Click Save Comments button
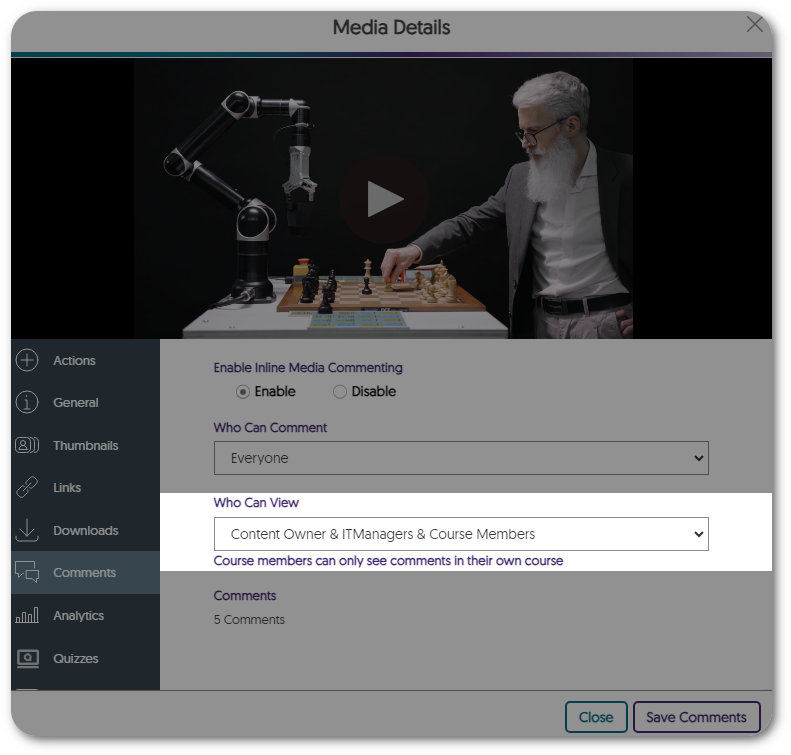This screenshot has width=791, height=755. pyautogui.click(x=696, y=717)
